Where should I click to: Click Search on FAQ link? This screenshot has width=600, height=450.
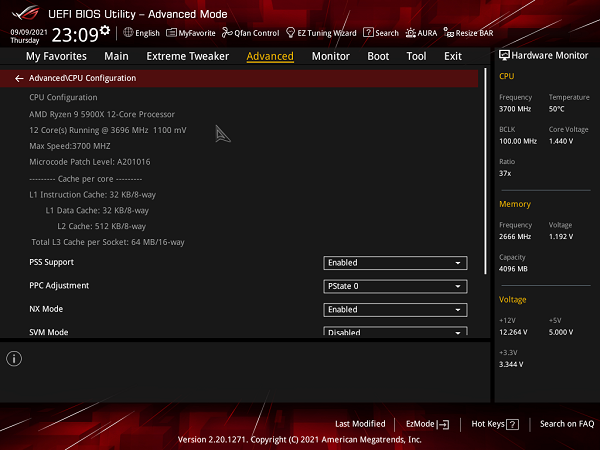567,424
